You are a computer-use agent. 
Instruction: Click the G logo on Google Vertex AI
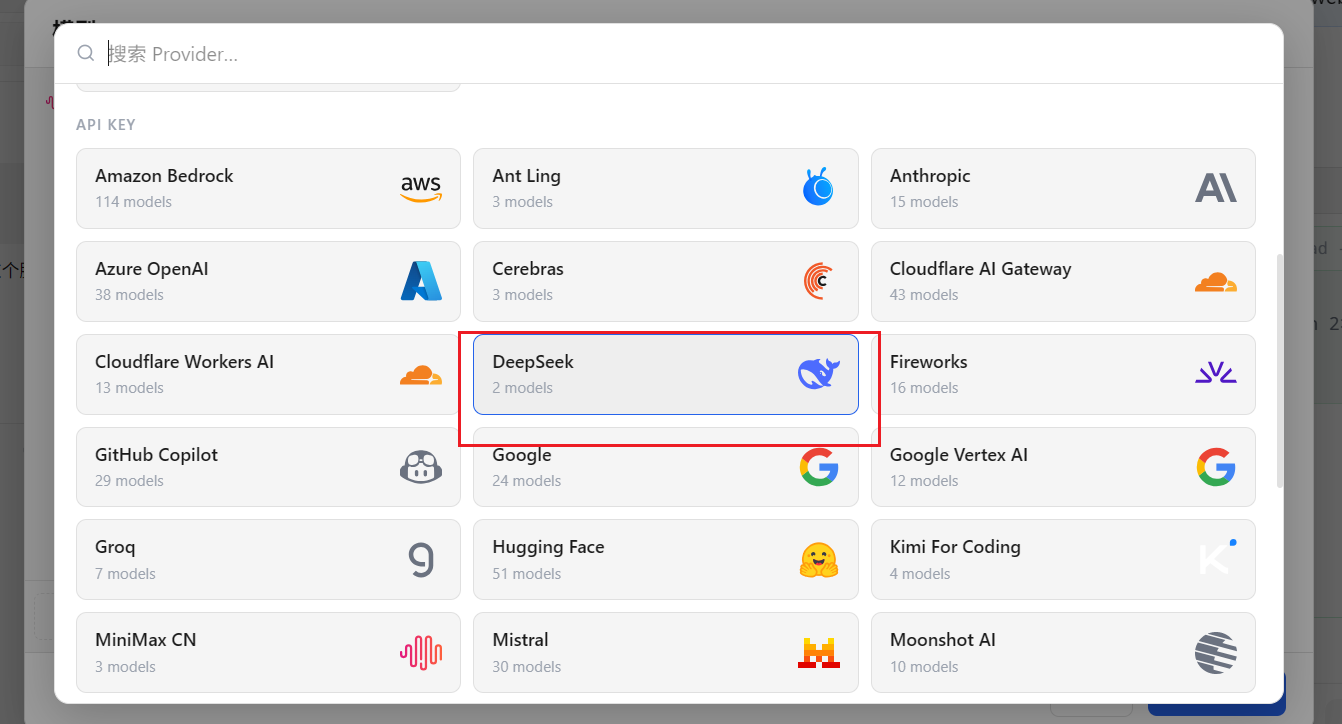point(1216,467)
